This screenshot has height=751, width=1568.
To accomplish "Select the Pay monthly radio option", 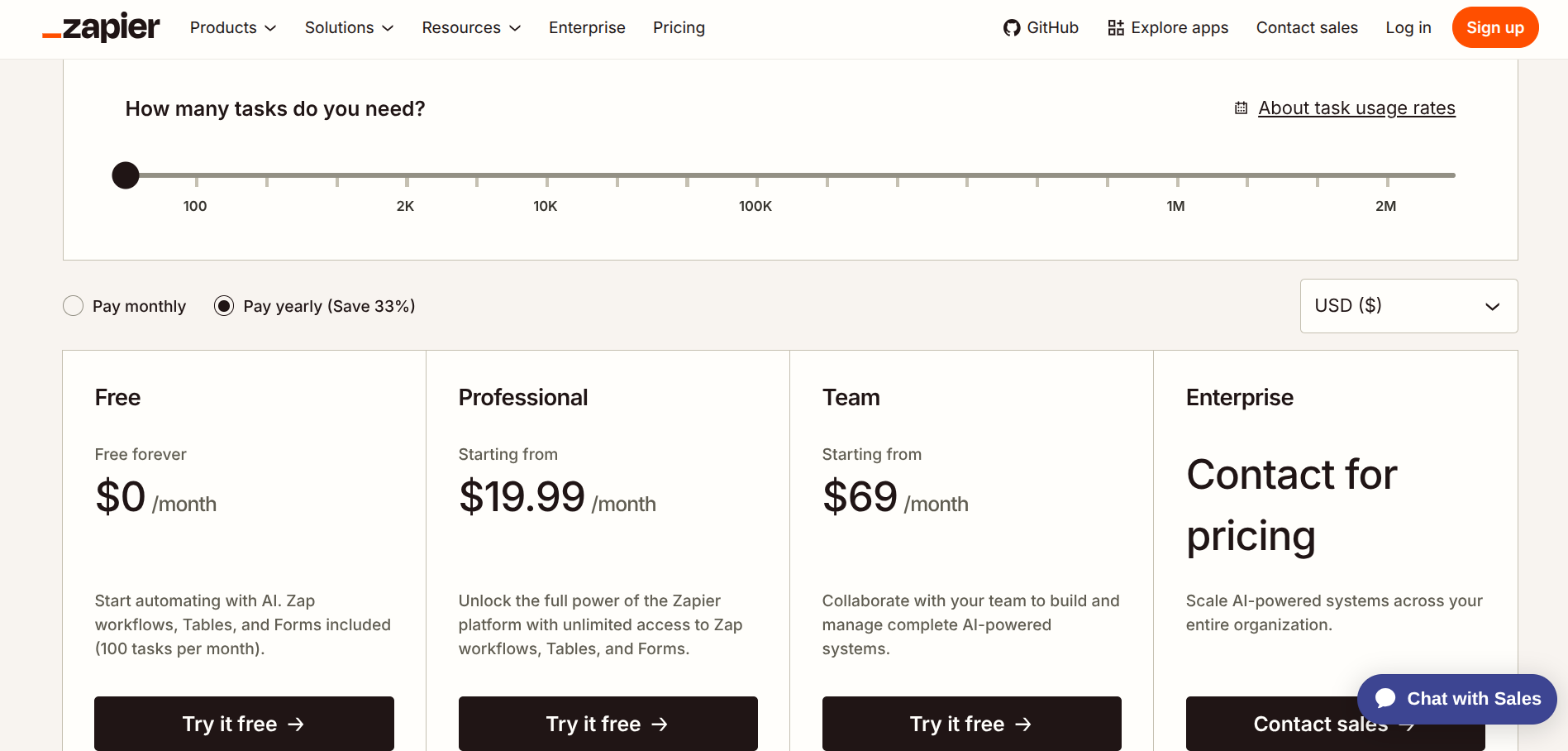I will click(74, 306).
